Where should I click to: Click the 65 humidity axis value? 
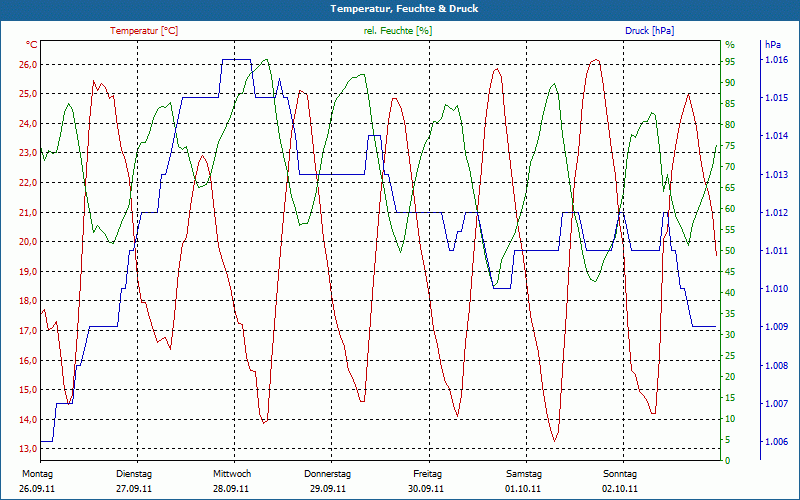[730, 188]
